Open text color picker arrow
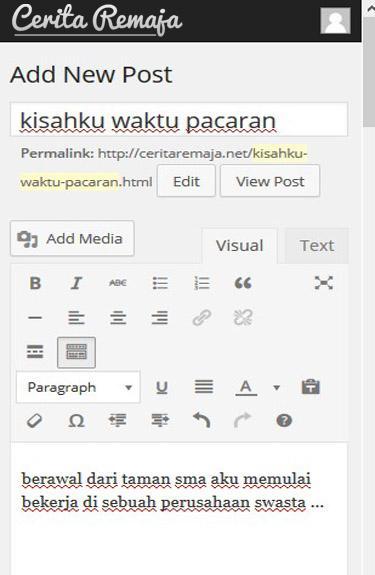The width and height of the screenshot is (375, 575). click(277, 387)
